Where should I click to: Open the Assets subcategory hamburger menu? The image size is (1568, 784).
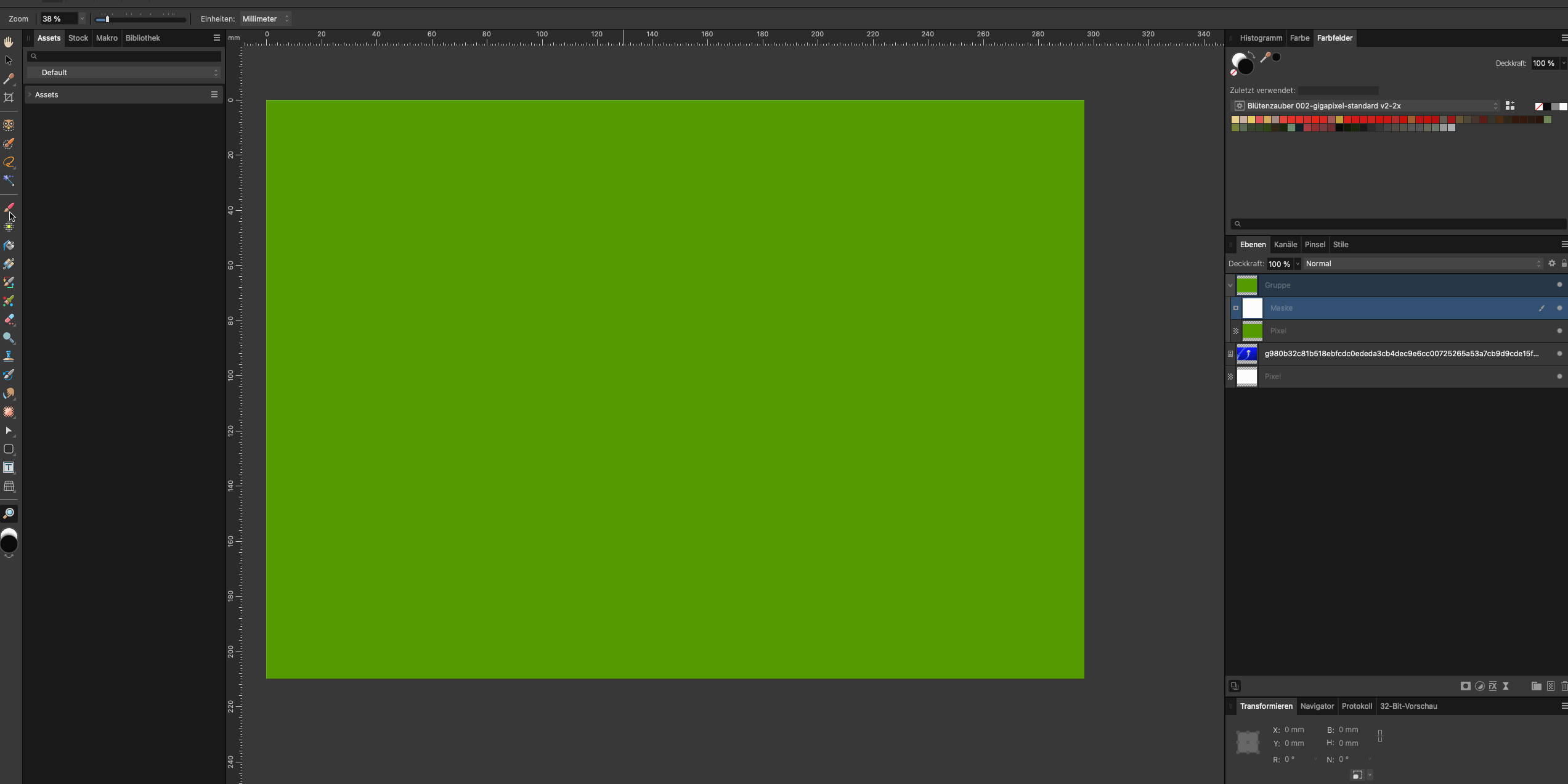click(x=214, y=94)
